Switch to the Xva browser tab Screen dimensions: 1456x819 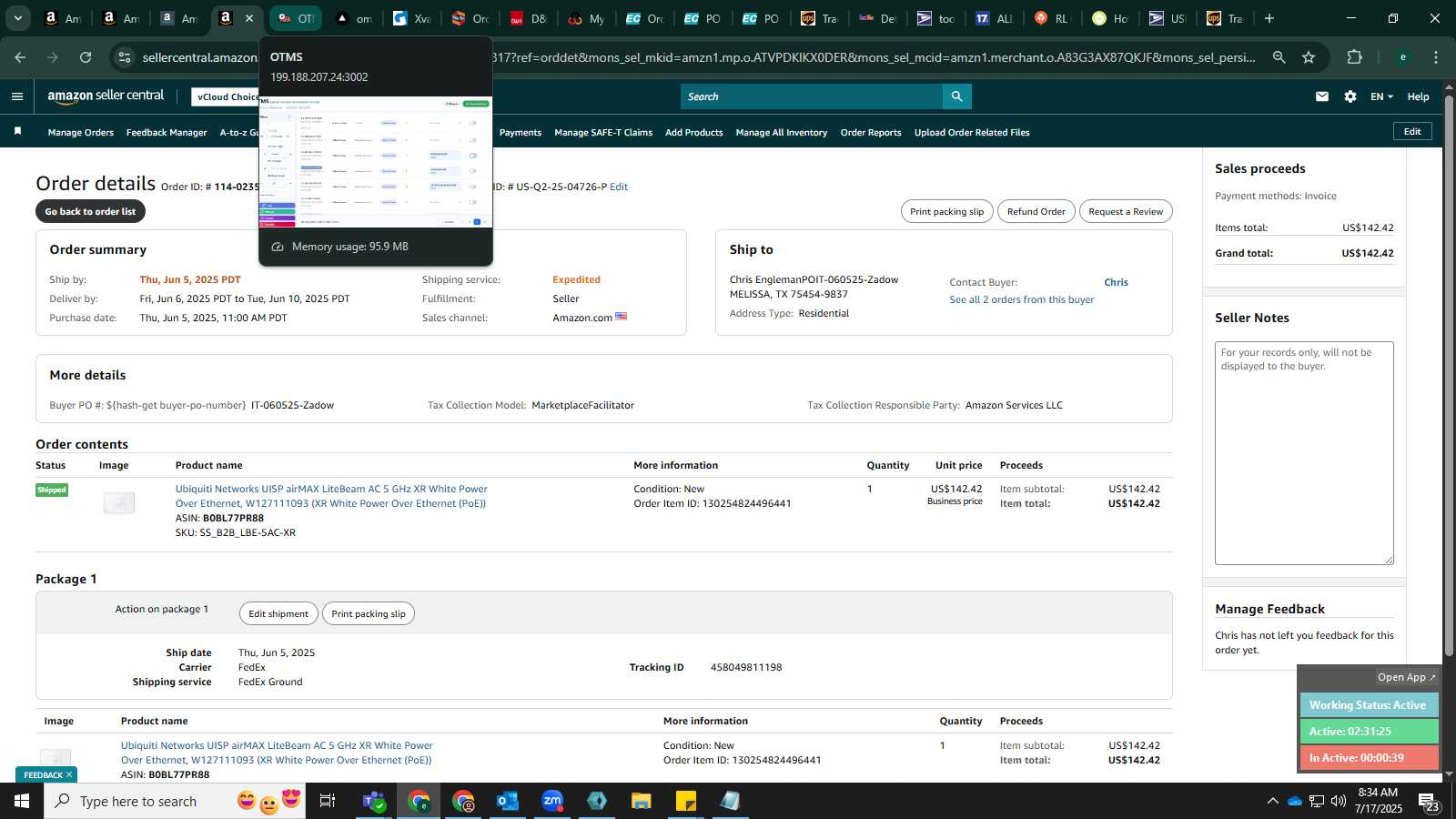412,18
